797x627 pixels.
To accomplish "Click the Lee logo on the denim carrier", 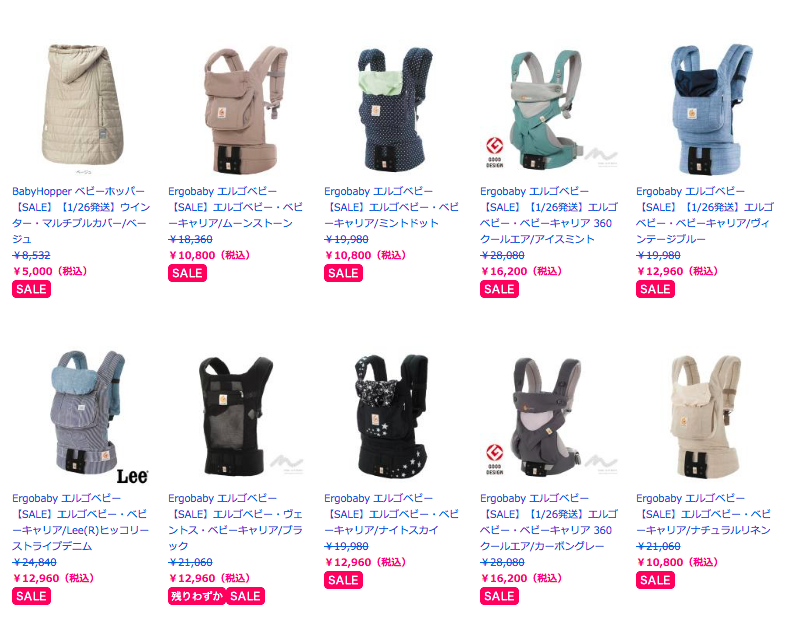I will click(132, 476).
